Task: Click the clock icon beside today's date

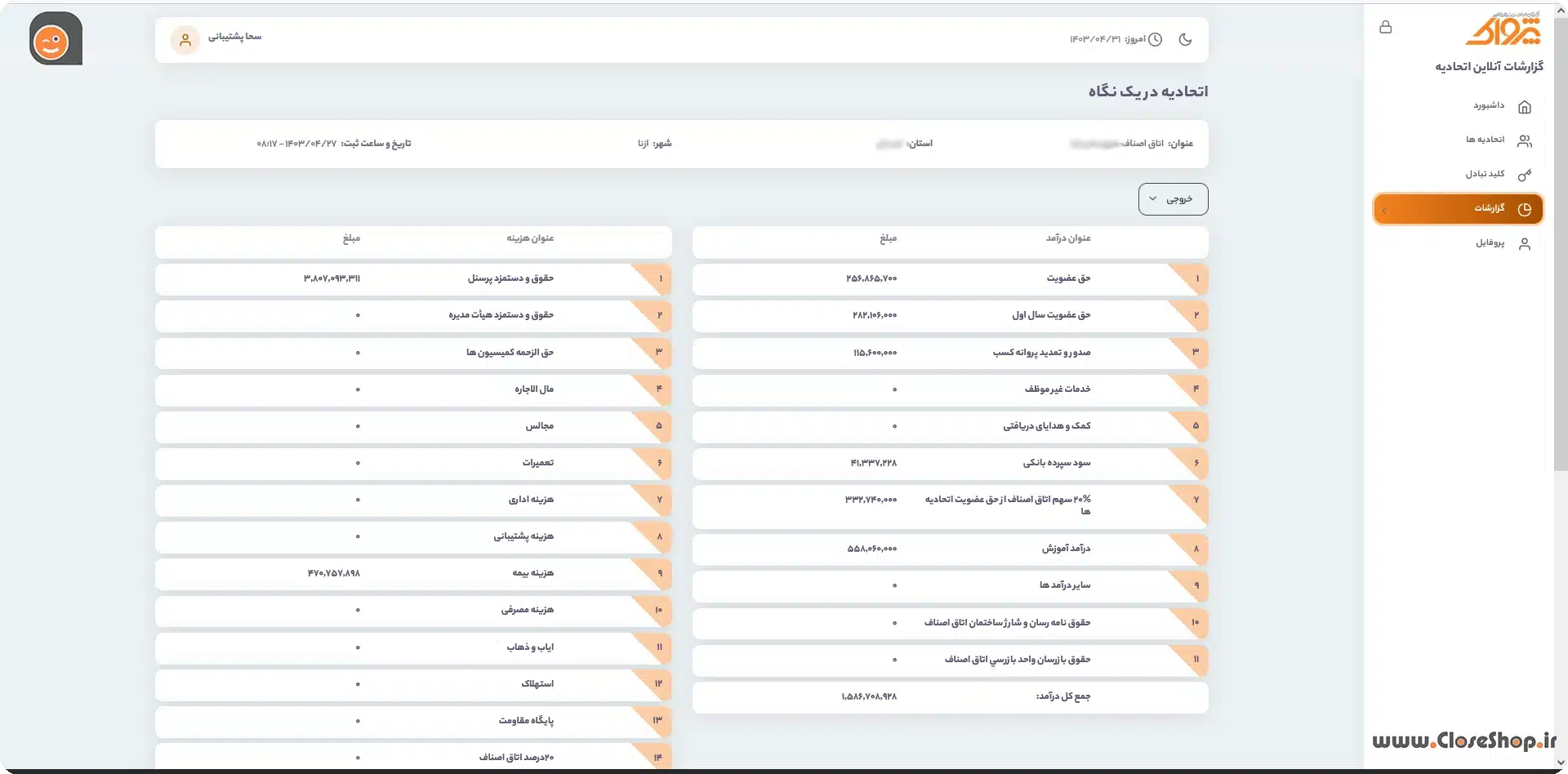Action: coord(1155,39)
